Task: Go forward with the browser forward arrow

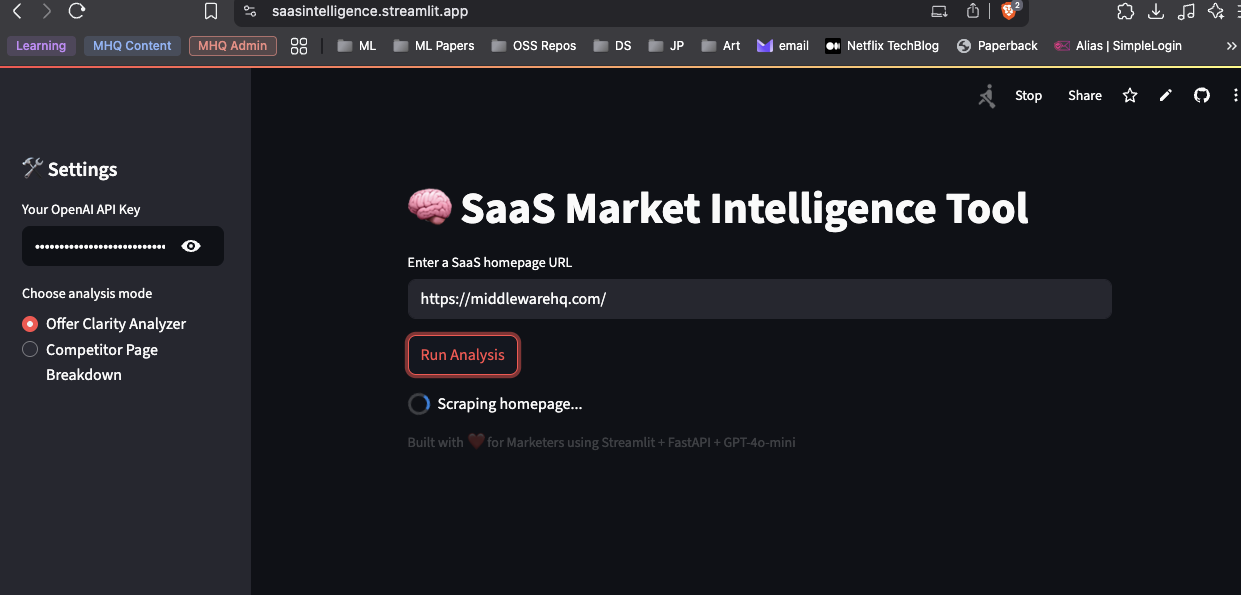Action: coord(46,11)
